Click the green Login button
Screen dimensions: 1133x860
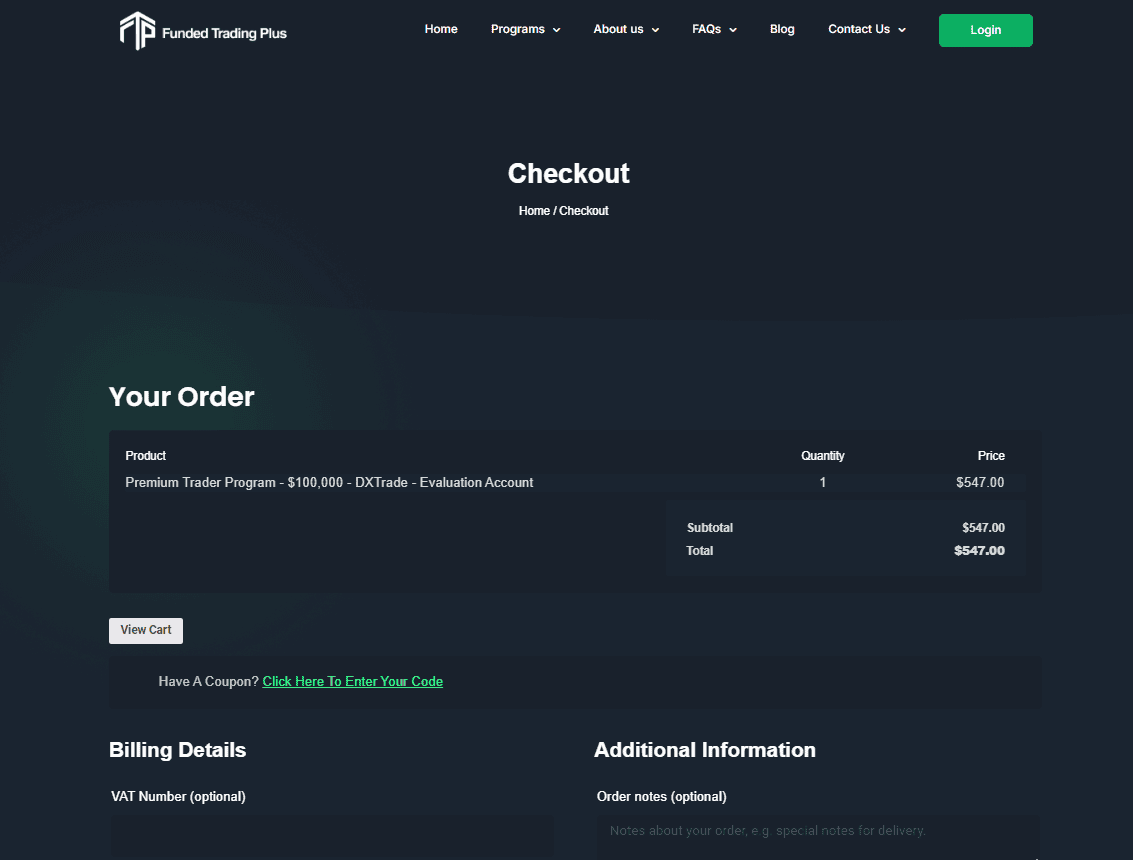click(986, 30)
